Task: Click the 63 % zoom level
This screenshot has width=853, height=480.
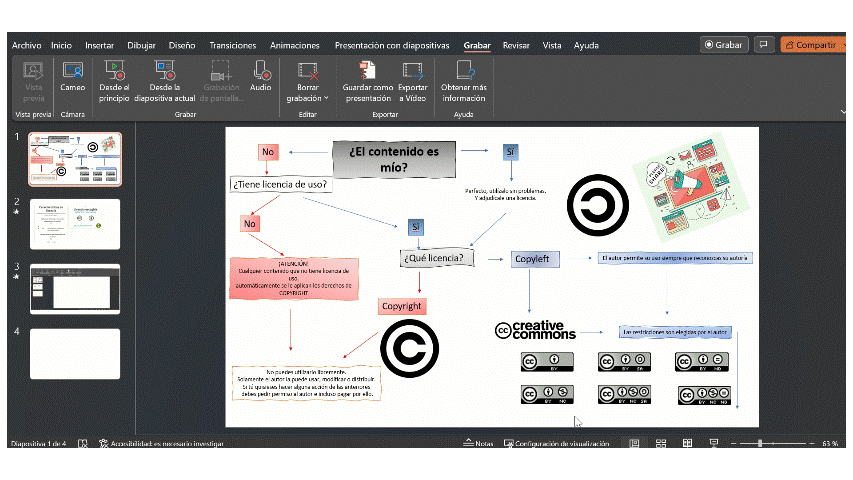Action: [x=830, y=444]
